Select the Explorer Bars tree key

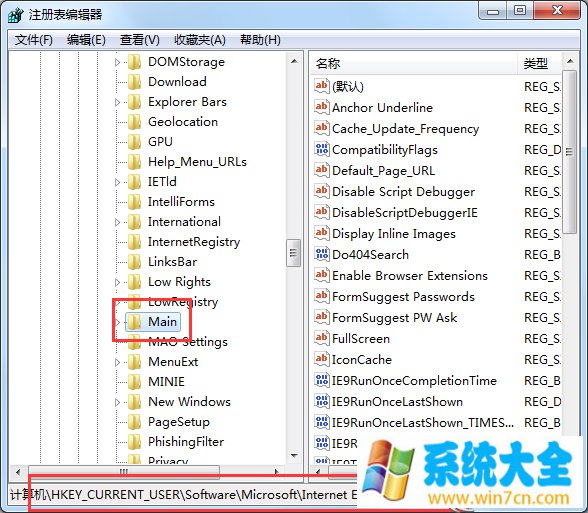click(x=187, y=102)
